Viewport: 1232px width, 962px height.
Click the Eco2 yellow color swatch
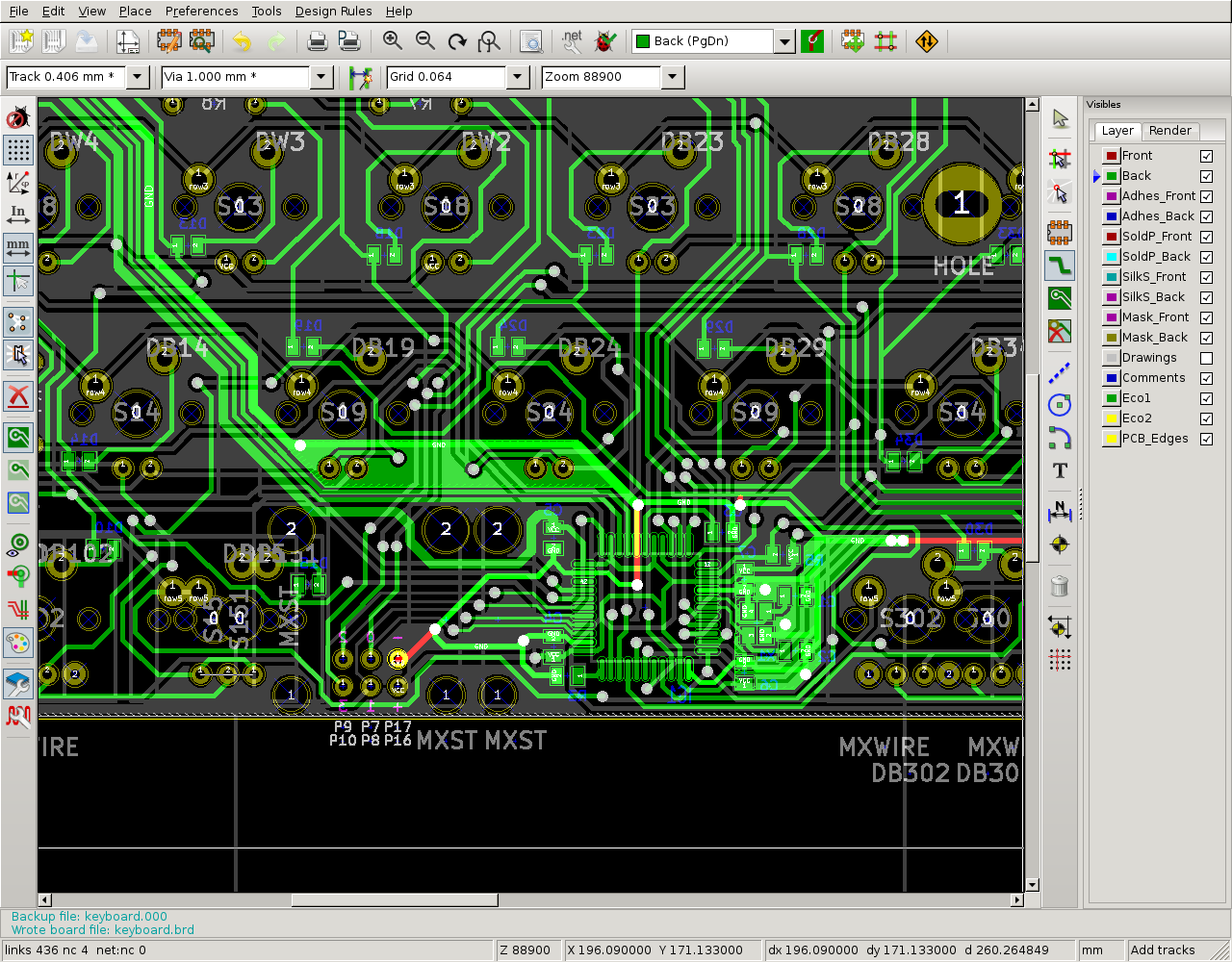[1111, 418]
